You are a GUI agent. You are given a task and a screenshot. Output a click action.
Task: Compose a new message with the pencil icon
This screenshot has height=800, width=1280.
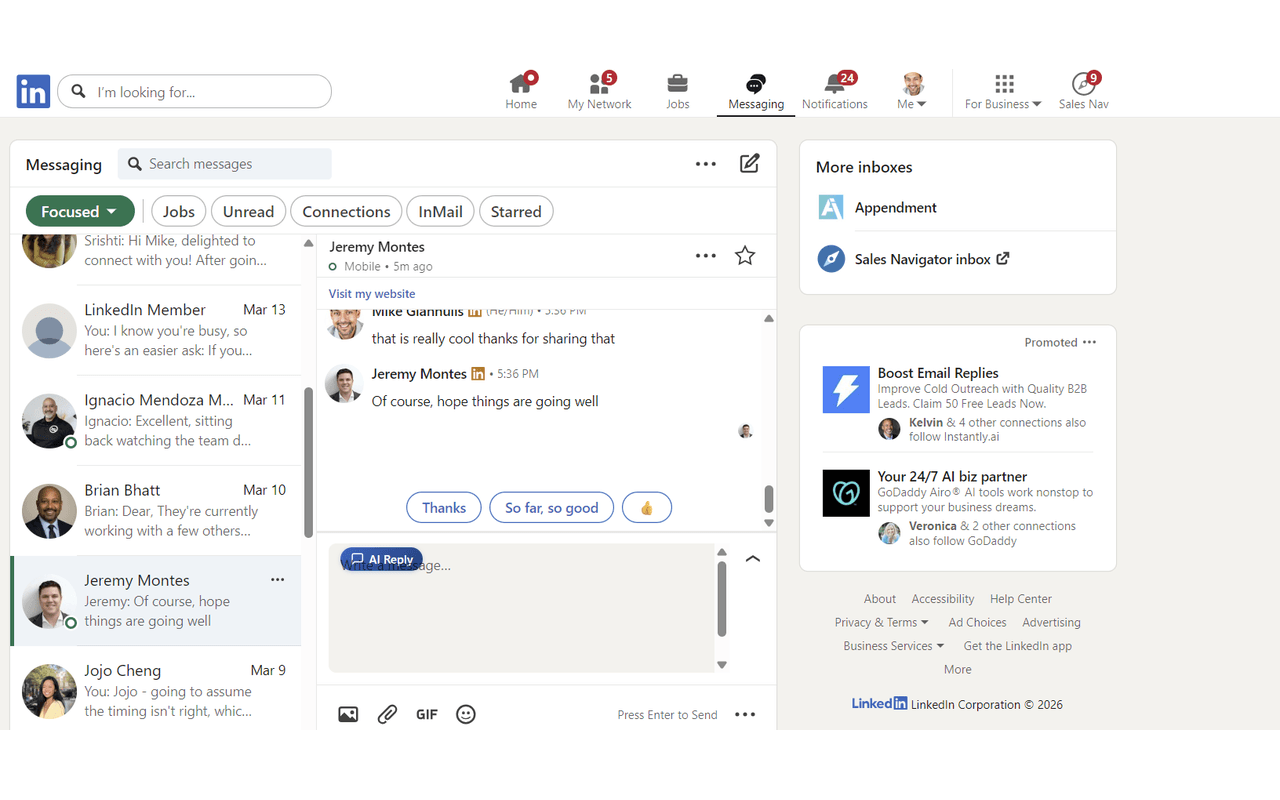pyautogui.click(x=749, y=163)
